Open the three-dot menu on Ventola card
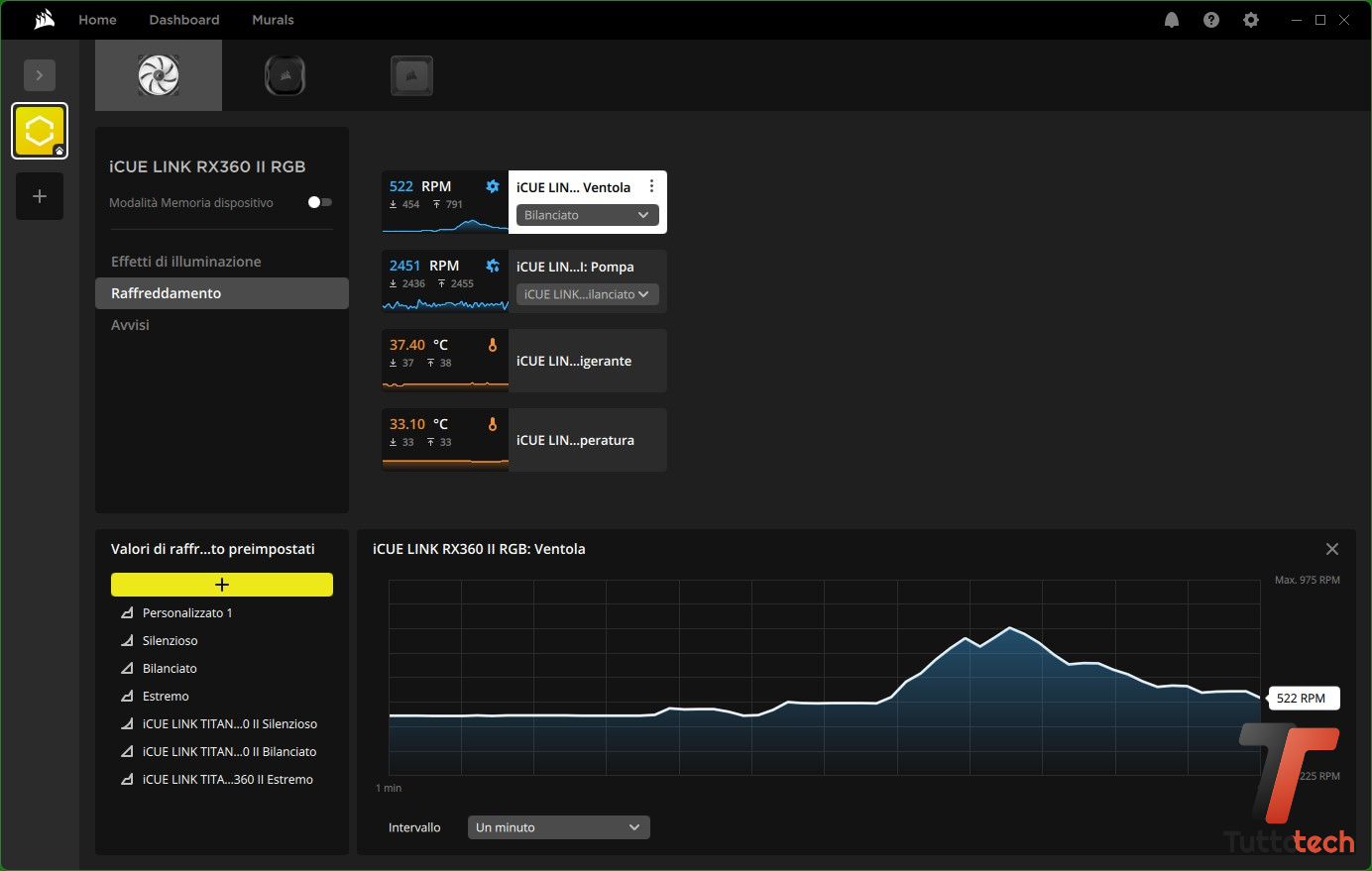1372x871 pixels. [x=651, y=186]
